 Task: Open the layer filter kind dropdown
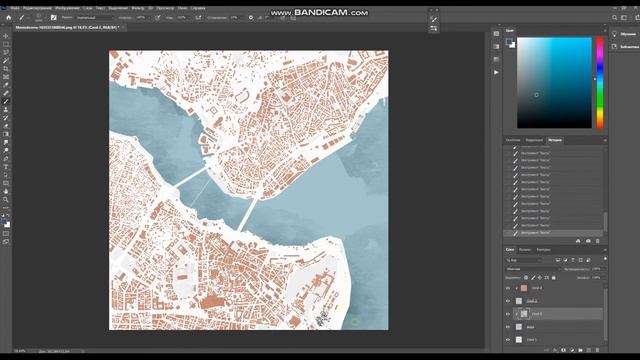coord(524,260)
